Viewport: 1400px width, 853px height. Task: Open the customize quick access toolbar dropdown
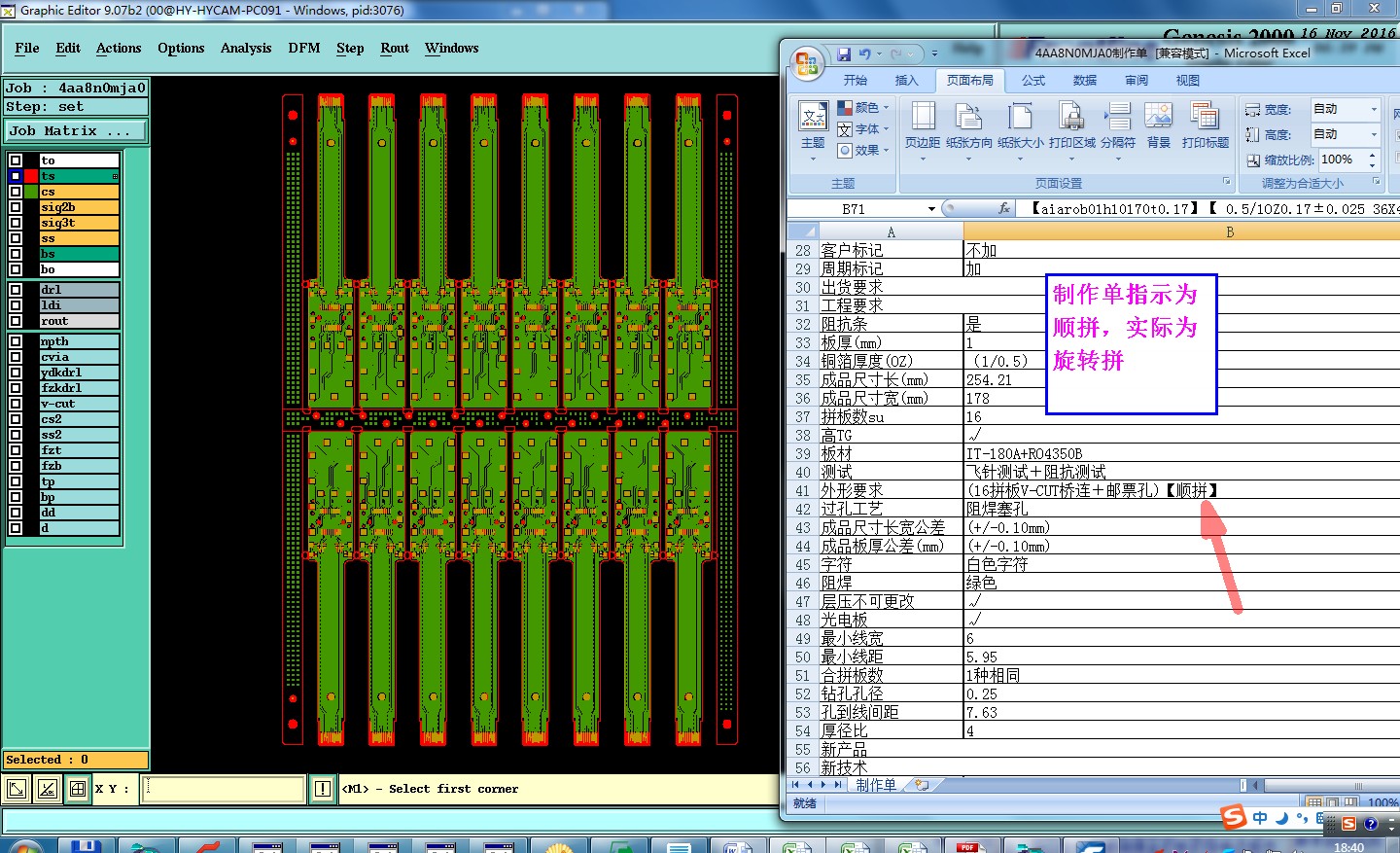pos(934,54)
